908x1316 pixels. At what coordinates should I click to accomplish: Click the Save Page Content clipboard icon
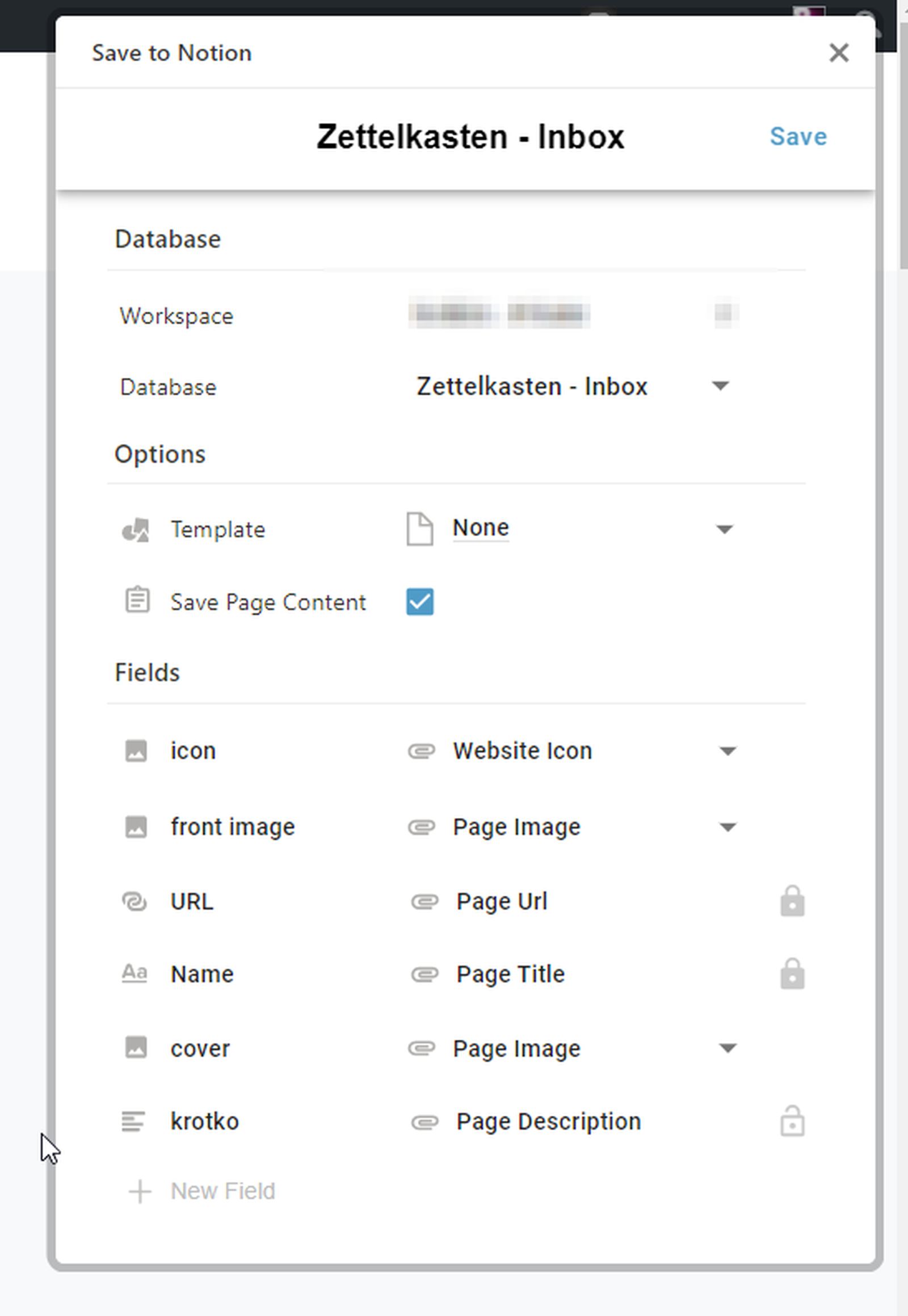(137, 601)
